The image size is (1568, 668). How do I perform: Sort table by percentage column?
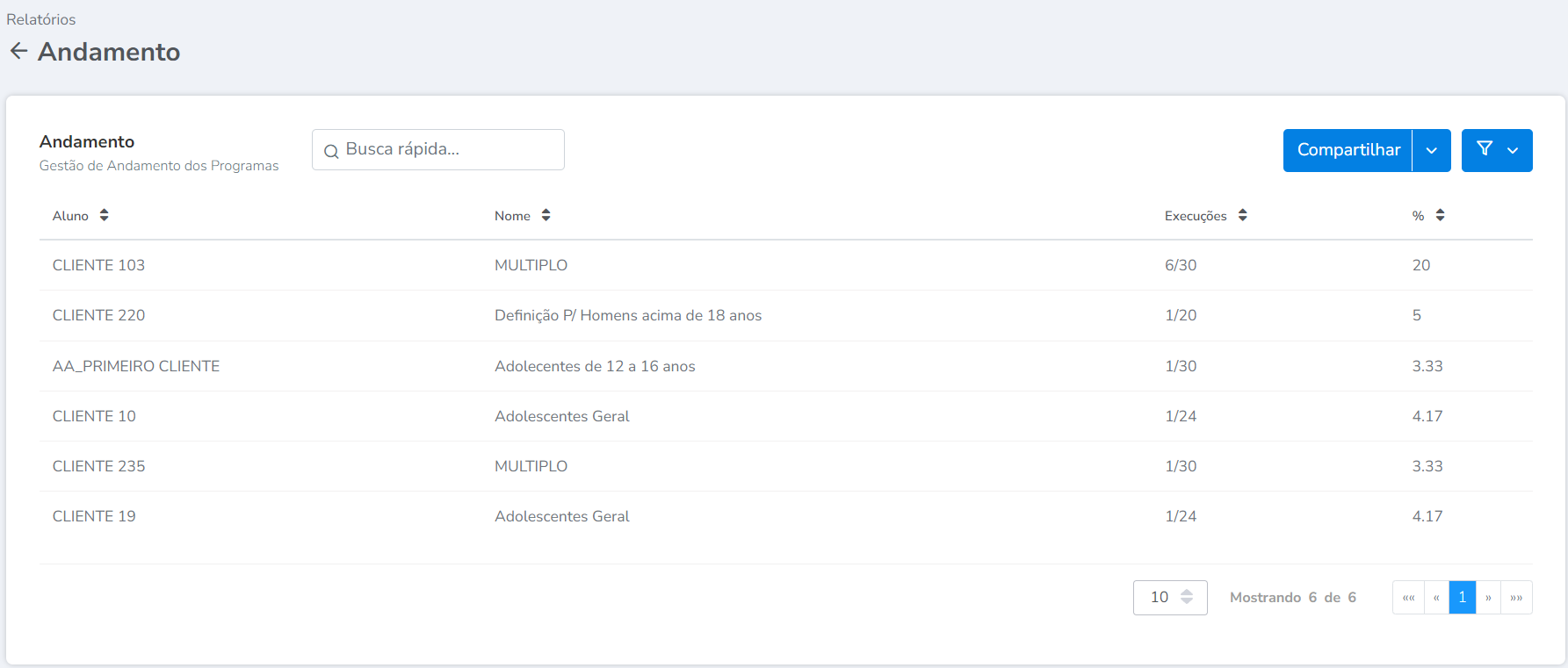pos(1440,216)
